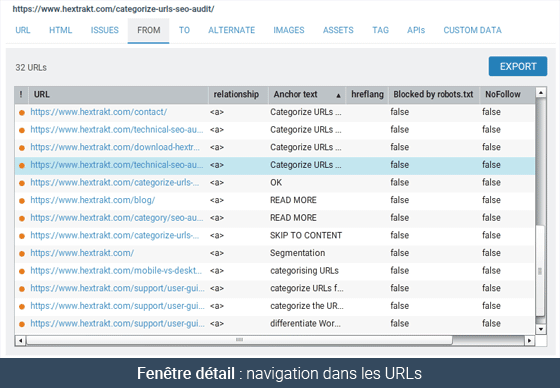Click the '32 URLs' count label

[31, 68]
